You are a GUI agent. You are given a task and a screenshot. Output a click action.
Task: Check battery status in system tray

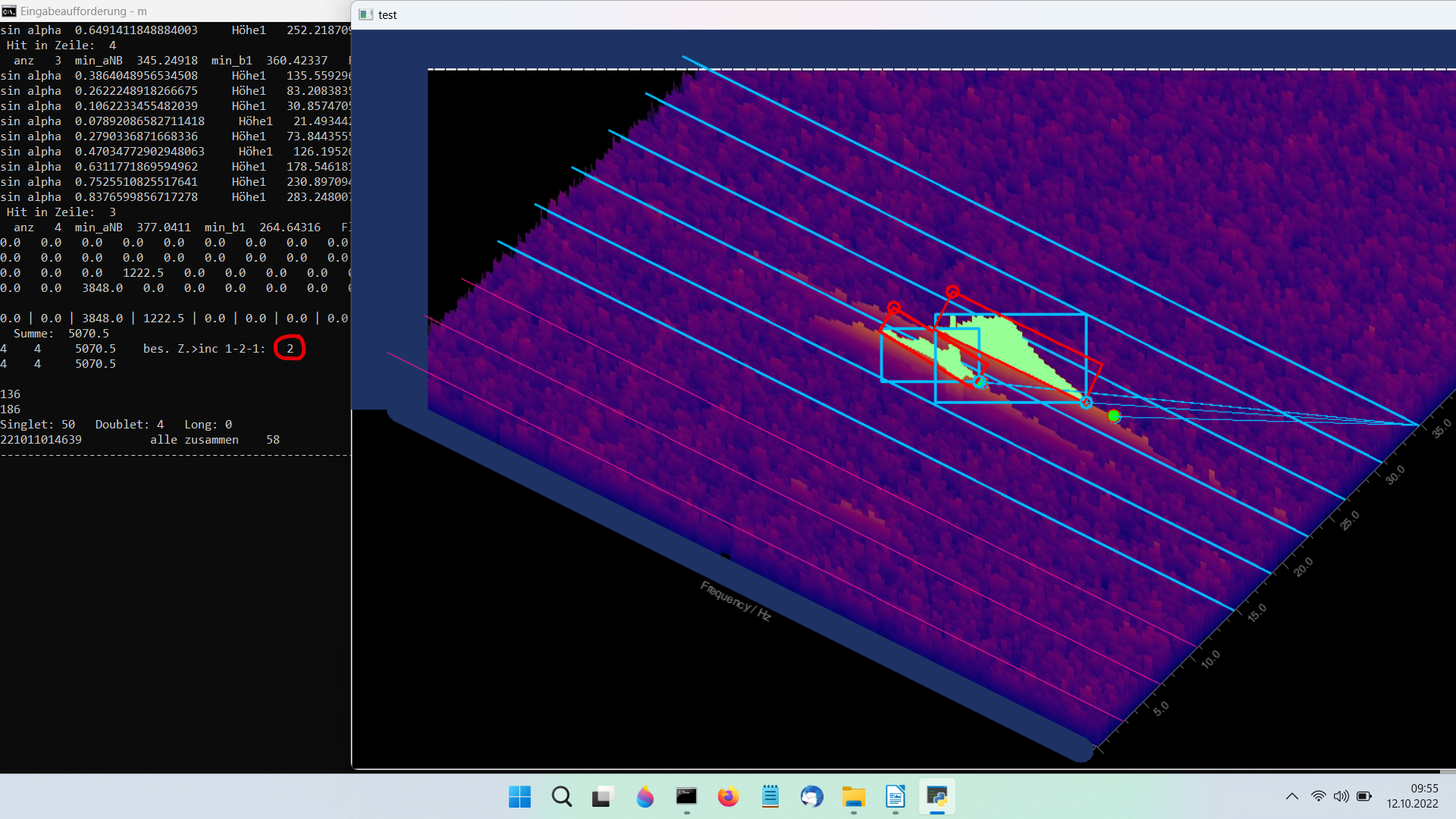tap(1364, 796)
